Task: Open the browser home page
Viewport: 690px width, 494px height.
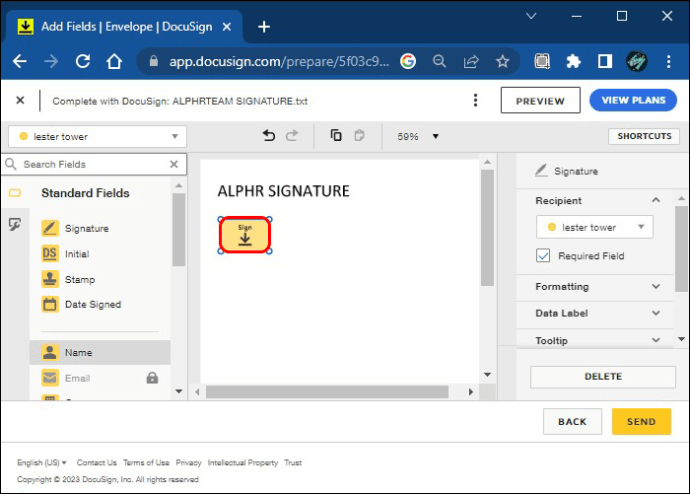Action: 114,61
